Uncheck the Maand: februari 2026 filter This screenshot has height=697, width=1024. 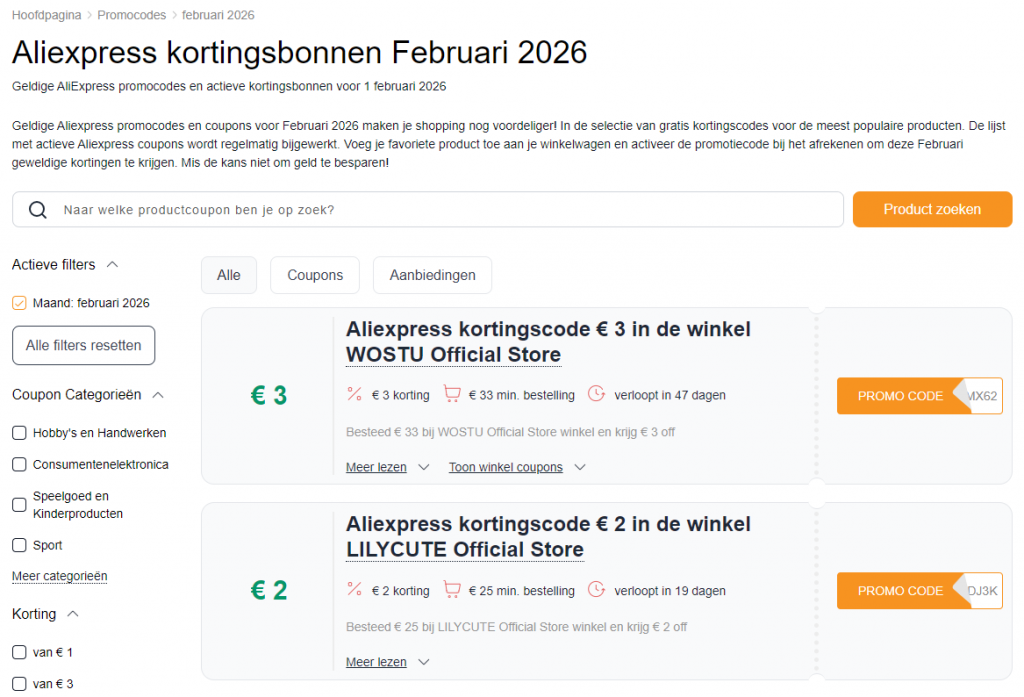19,302
